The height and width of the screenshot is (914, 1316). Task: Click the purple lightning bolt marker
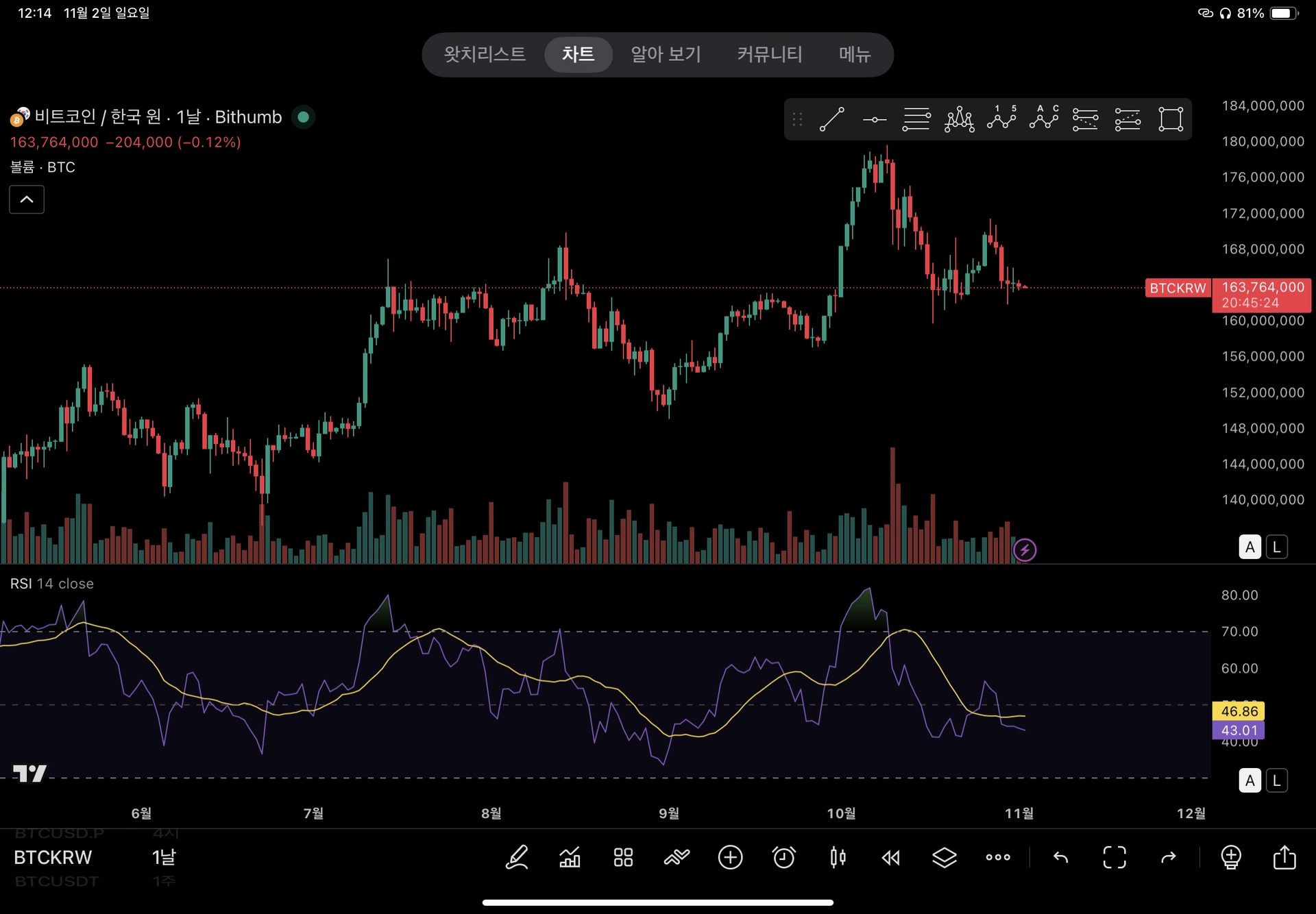coord(1024,549)
